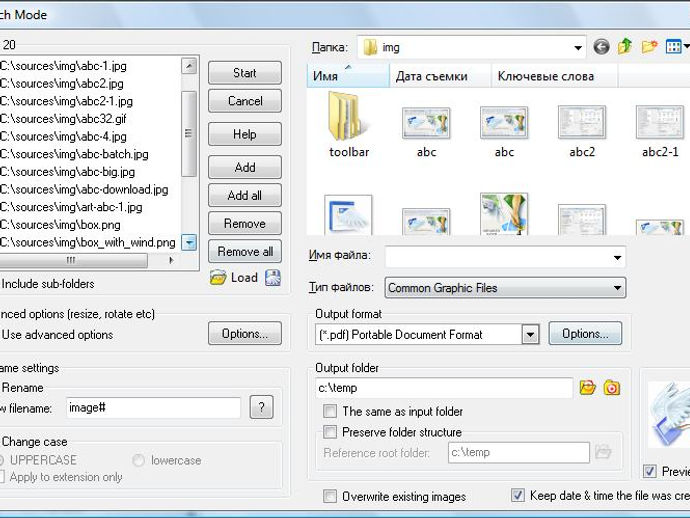
Task: Create new folder icon
Action: [x=649, y=46]
